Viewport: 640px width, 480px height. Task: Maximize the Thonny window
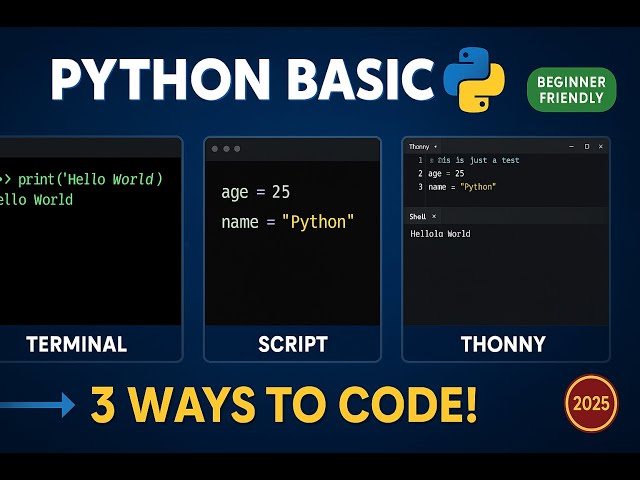(x=587, y=146)
